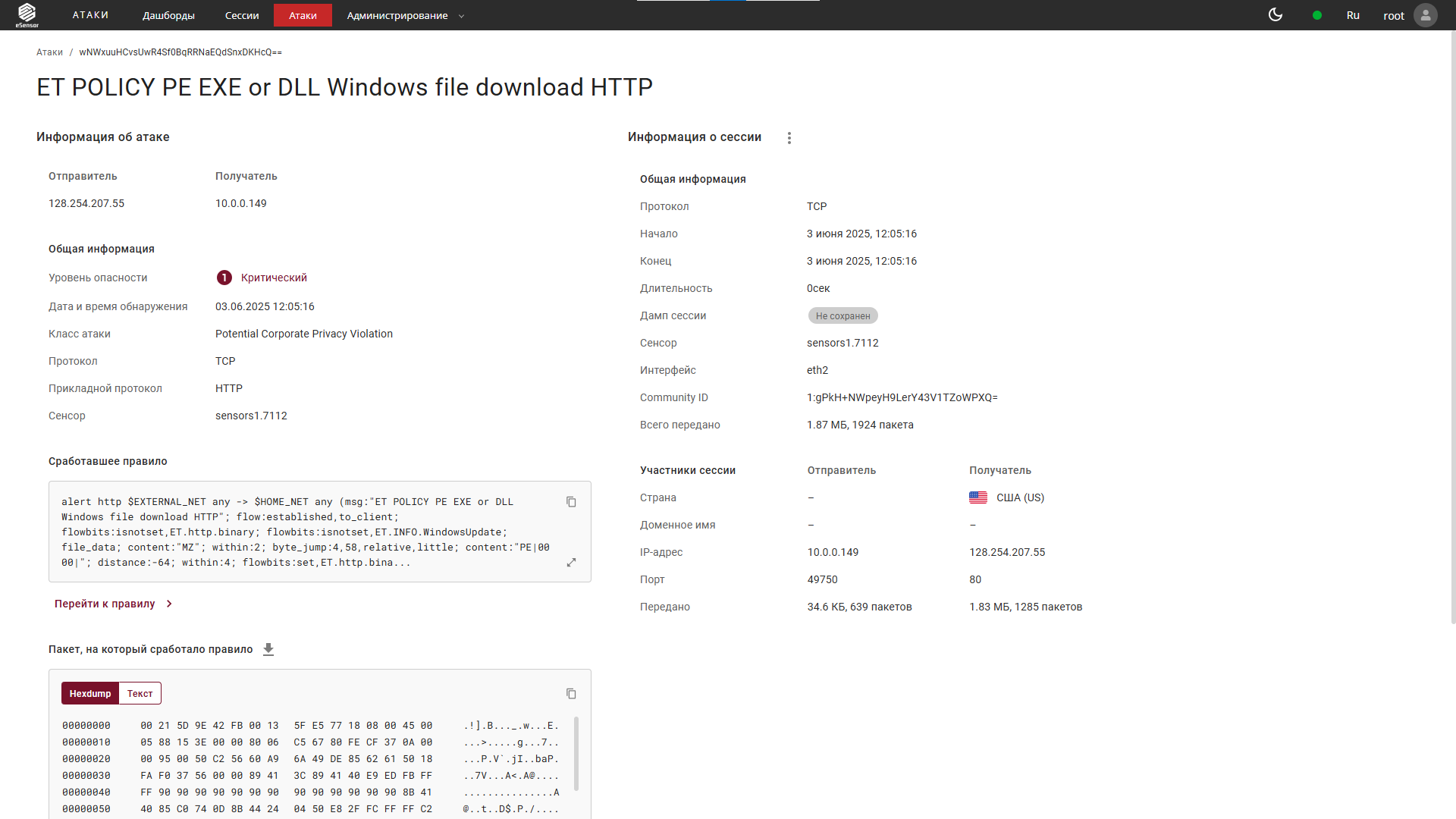
Task: Click the Не сохранен dump badge
Action: pyautogui.click(x=843, y=316)
